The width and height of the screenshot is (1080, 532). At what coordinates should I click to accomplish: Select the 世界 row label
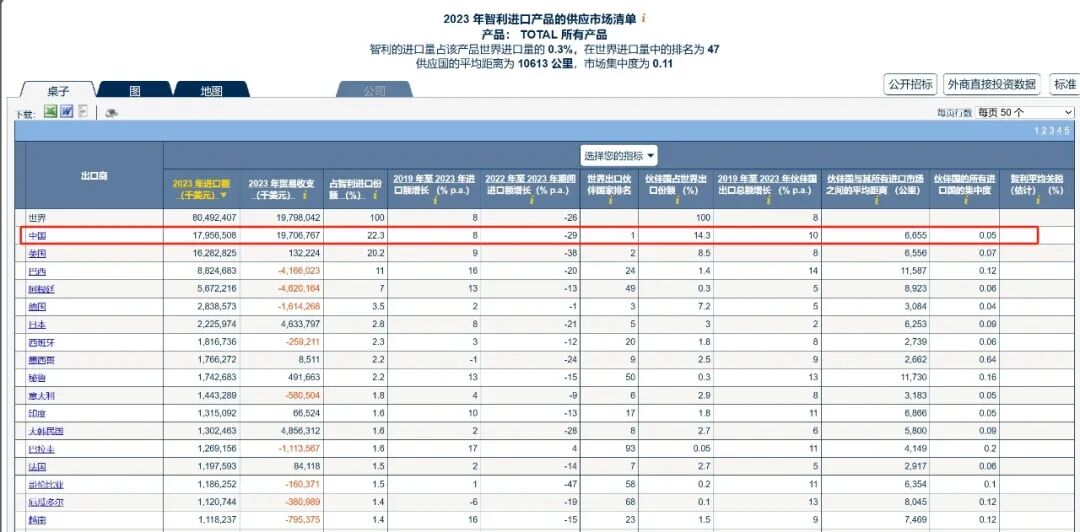37,218
